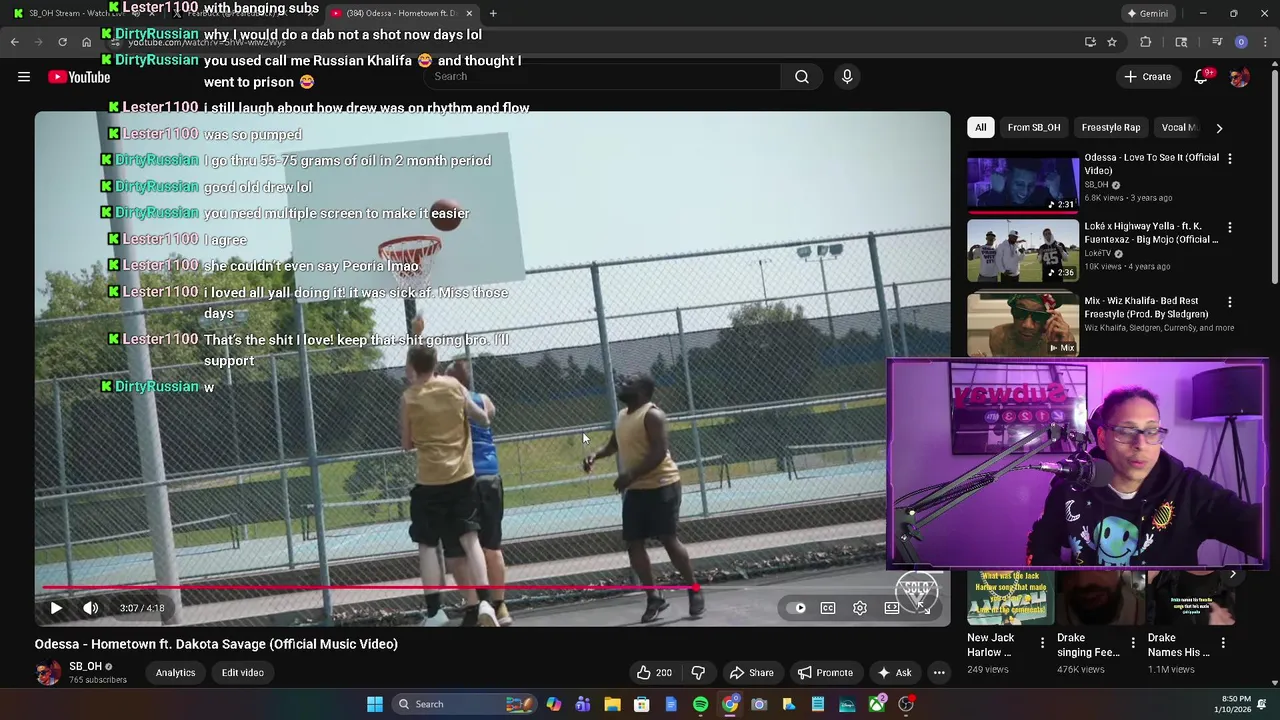Screen dimensions: 1280x720
Task: Open menu for Loké x Highway Yella video
Action: [1230, 228]
